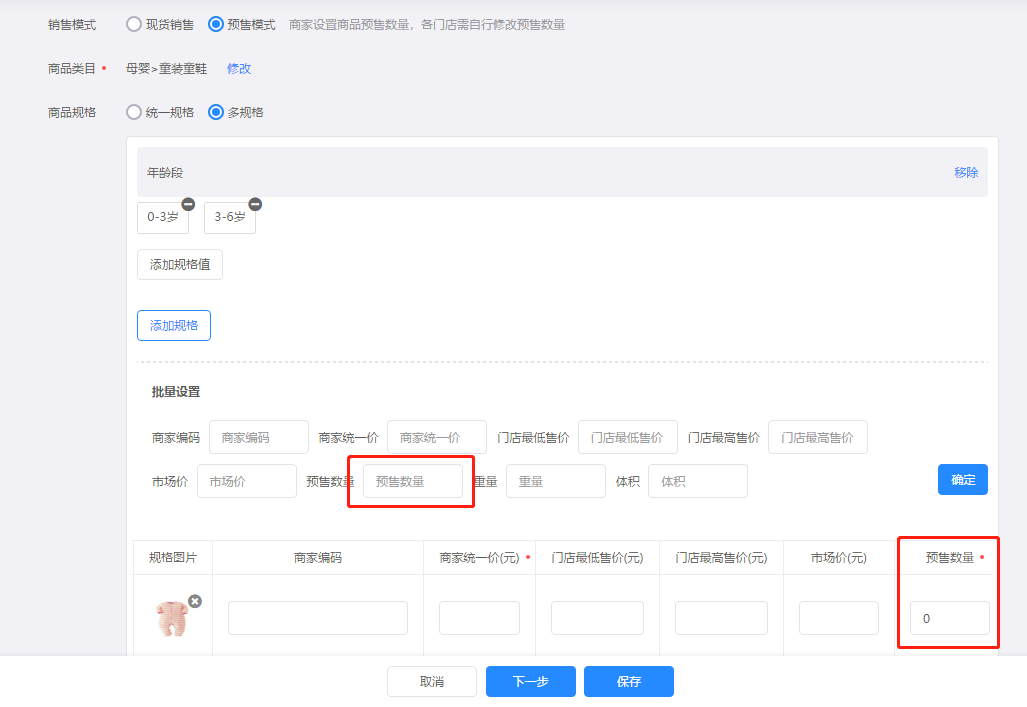Image resolution: width=1027 pixels, height=707 pixels.
Task: Click the 添加规格值 button
Action: click(180, 265)
